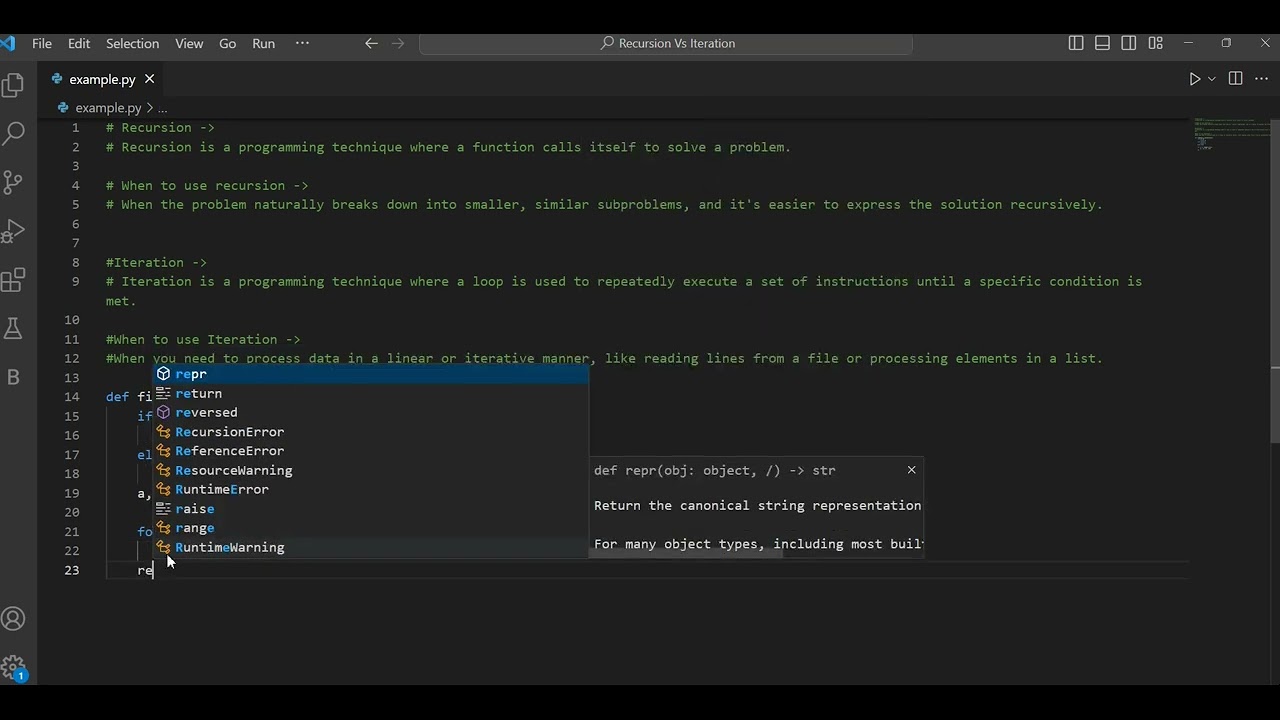The width and height of the screenshot is (1280, 720).
Task: Open the run options dropdown arrow
Action: click(1212, 79)
